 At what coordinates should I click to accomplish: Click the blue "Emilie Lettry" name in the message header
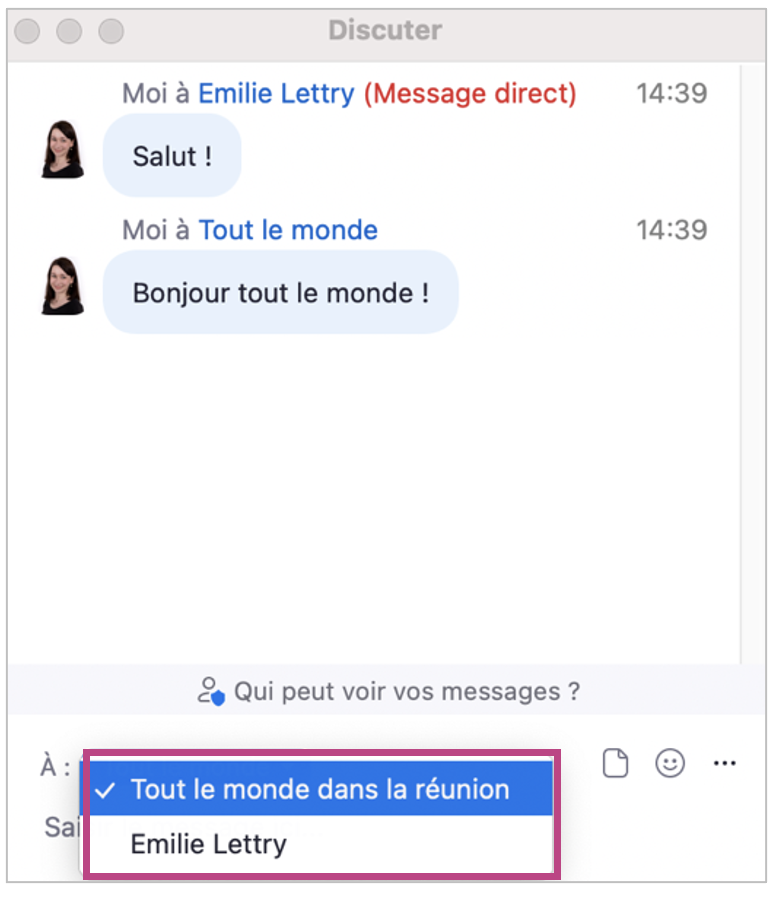[276, 94]
